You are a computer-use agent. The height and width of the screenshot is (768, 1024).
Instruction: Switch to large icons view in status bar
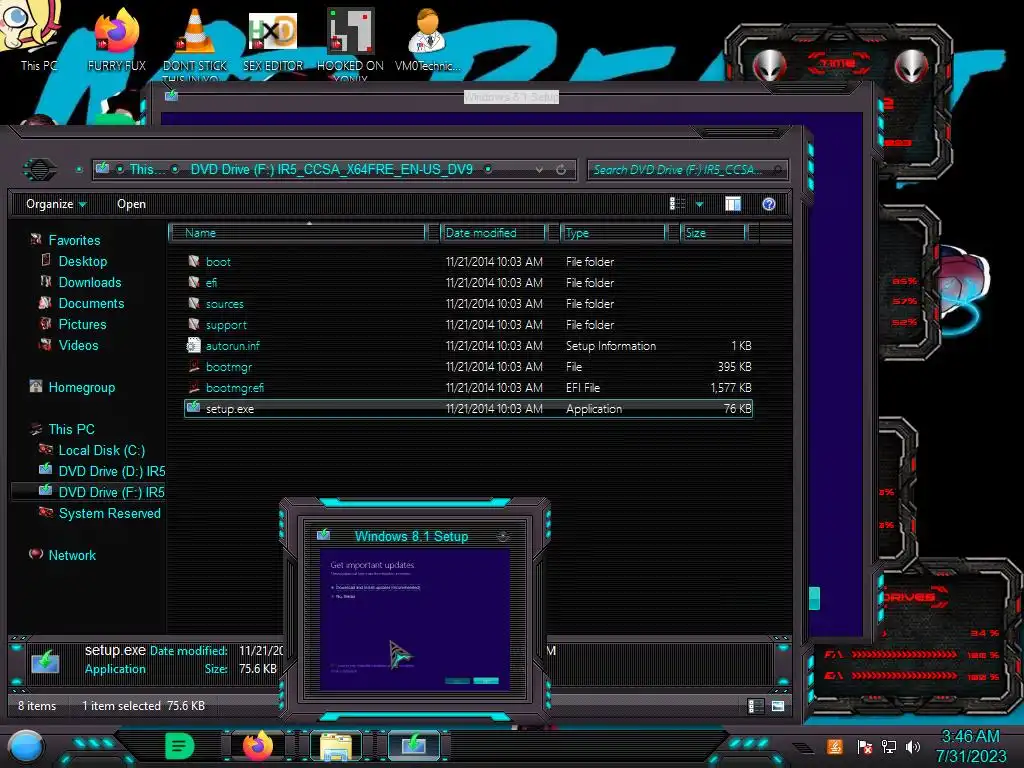pyautogui.click(x=778, y=706)
